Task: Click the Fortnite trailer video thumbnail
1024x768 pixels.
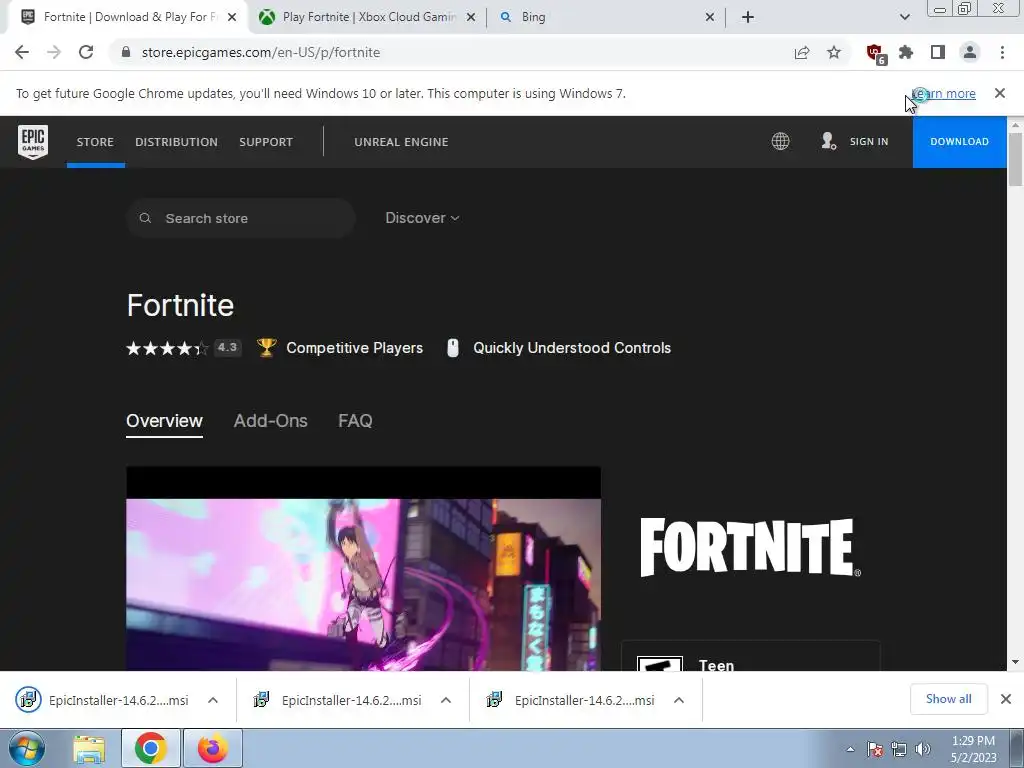Action: click(x=363, y=568)
